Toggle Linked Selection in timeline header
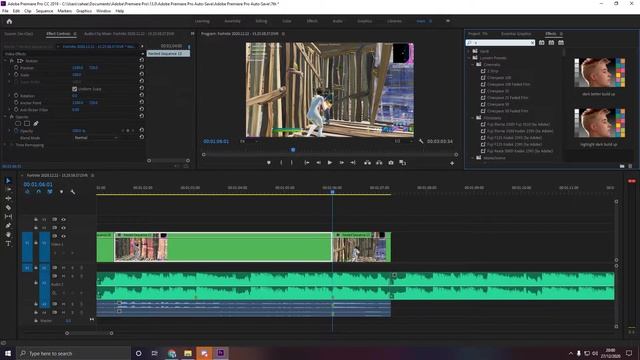 click(50, 191)
